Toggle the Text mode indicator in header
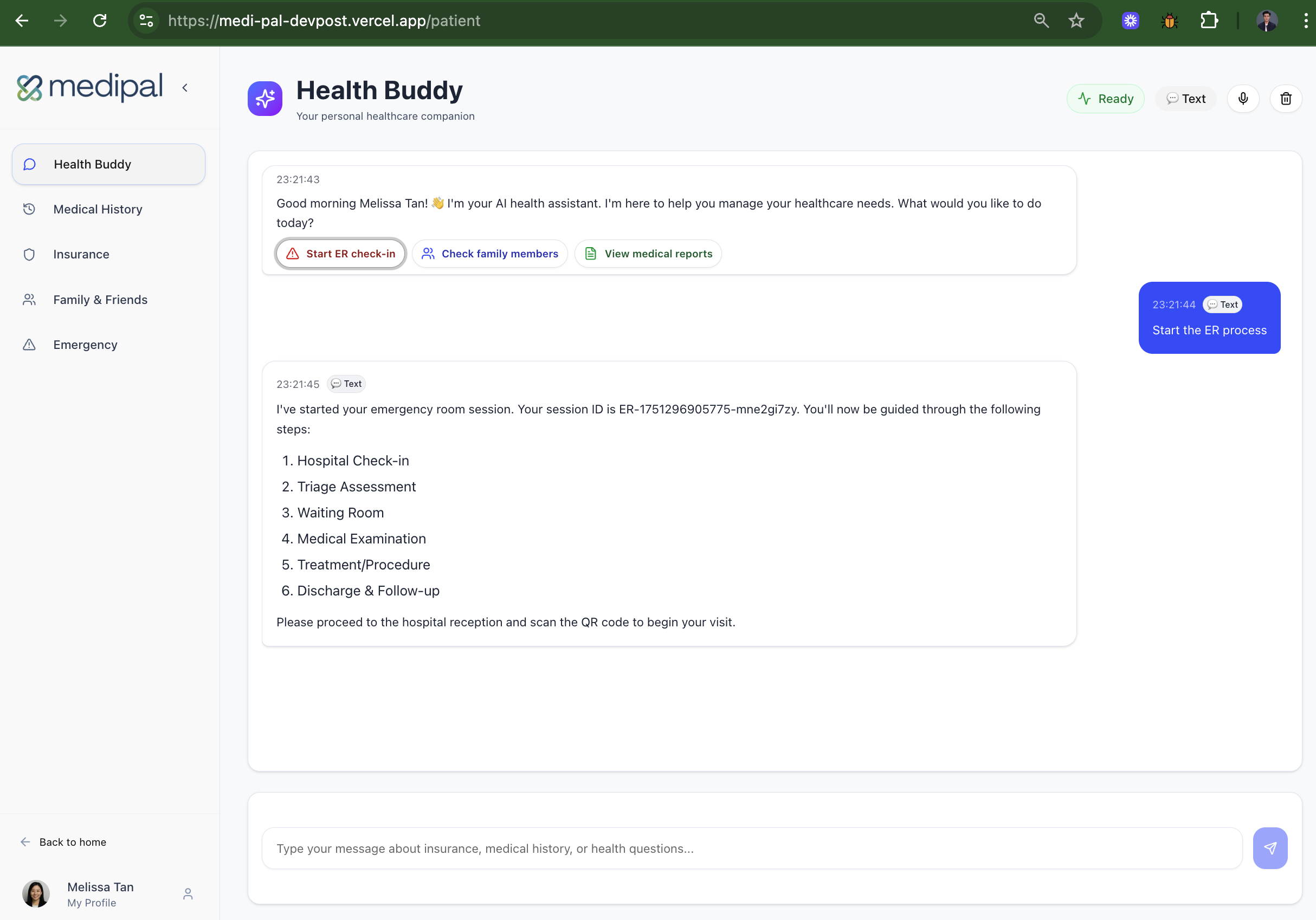Image resolution: width=1316 pixels, height=920 pixels. pyautogui.click(x=1185, y=99)
